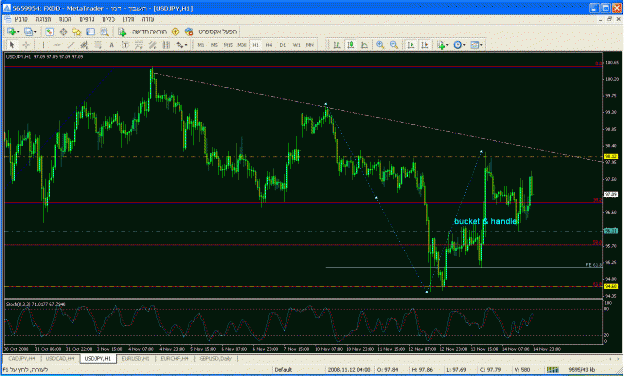Switch chart to M1 timeframe
The image size is (625, 376).
click(x=201, y=45)
